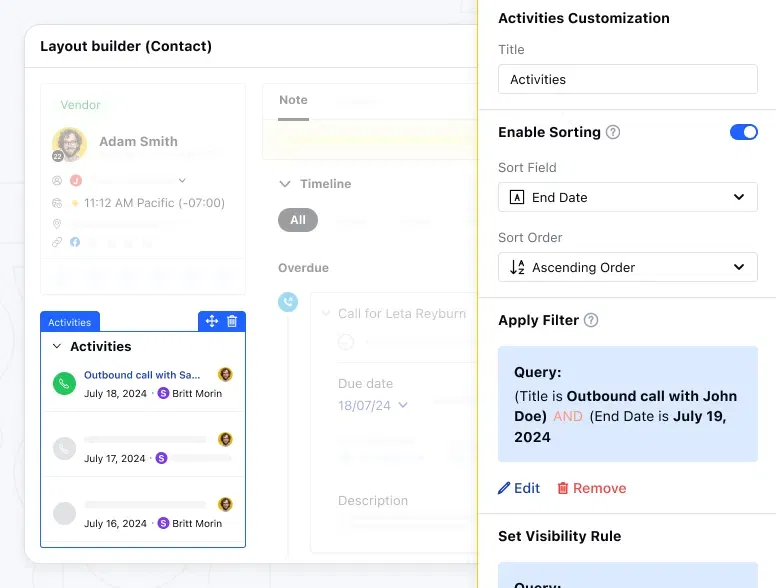This screenshot has height=588, width=776.
Task: Click the Description label in the call card
Action: tap(373, 501)
